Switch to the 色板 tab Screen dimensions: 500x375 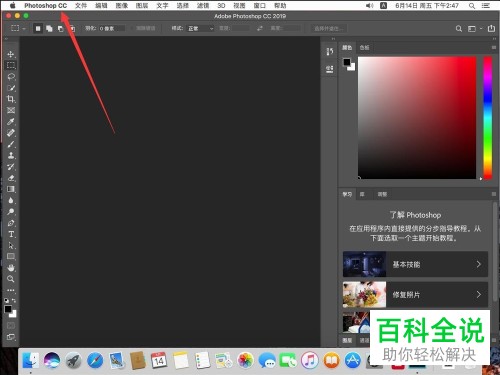[x=364, y=48]
